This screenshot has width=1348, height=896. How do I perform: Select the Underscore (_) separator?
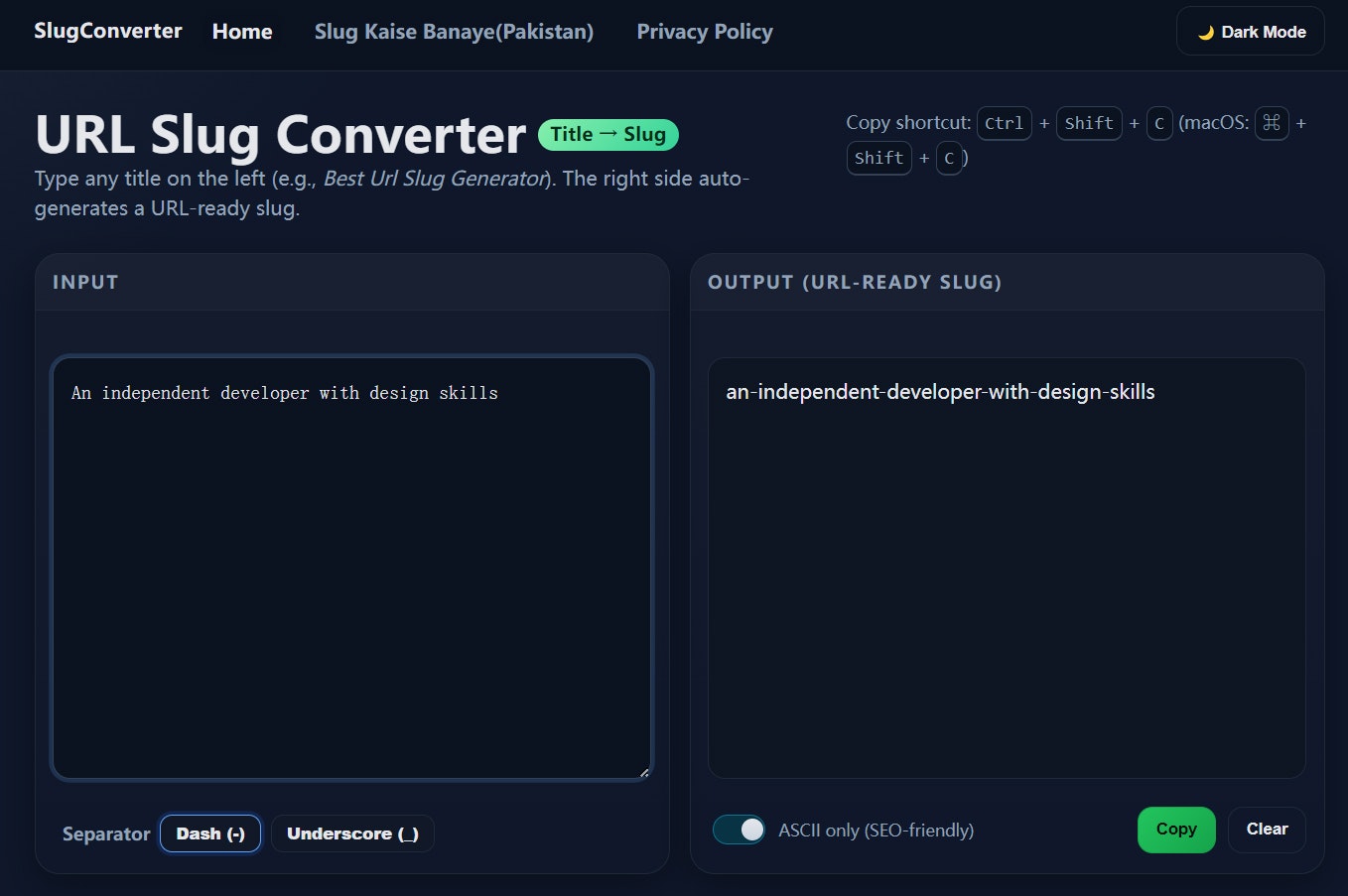pos(352,833)
